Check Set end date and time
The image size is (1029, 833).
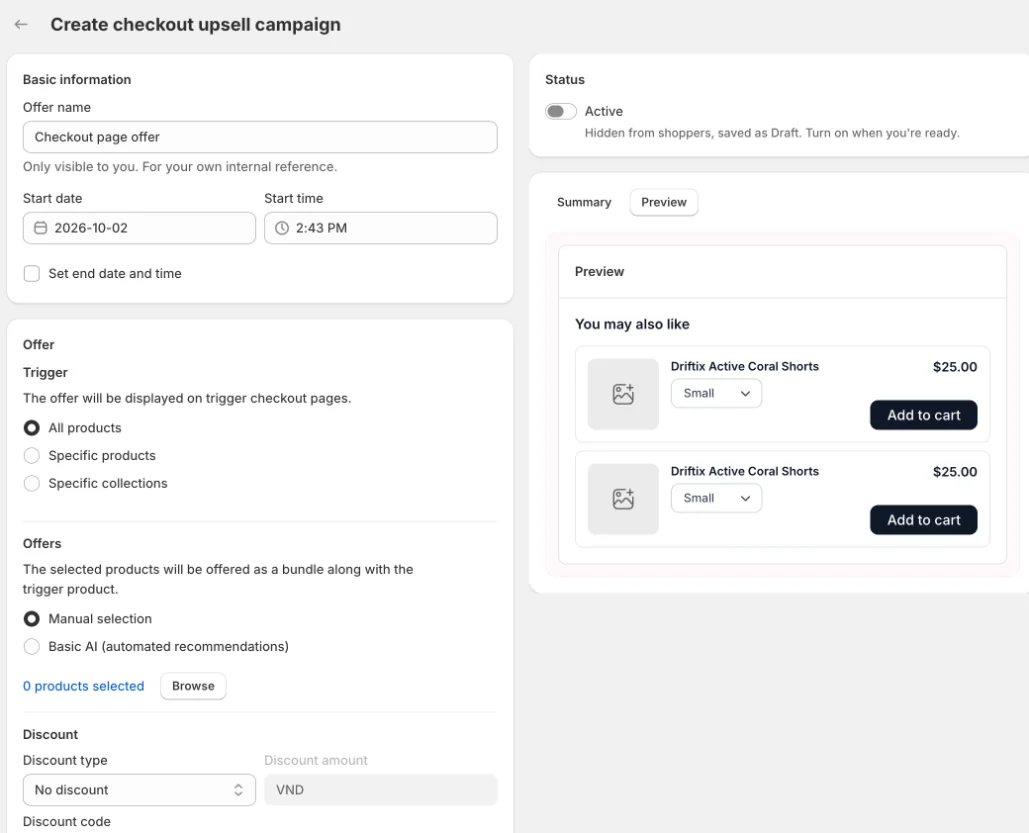pos(32,273)
